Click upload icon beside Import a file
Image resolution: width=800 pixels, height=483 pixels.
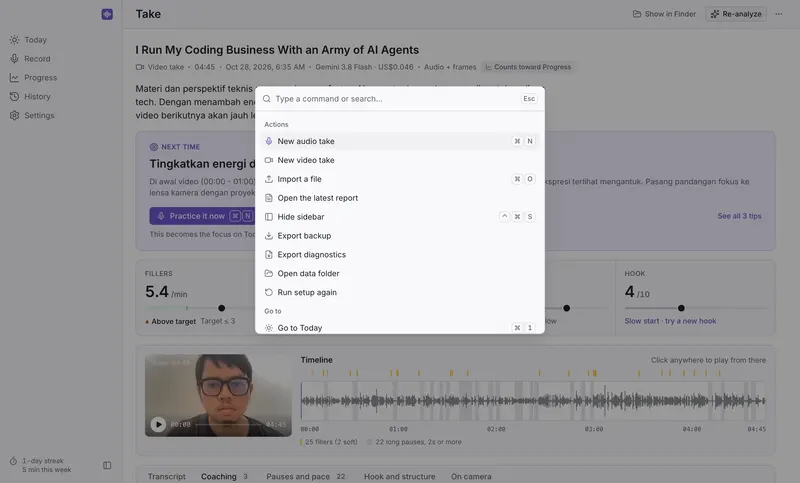tap(269, 179)
